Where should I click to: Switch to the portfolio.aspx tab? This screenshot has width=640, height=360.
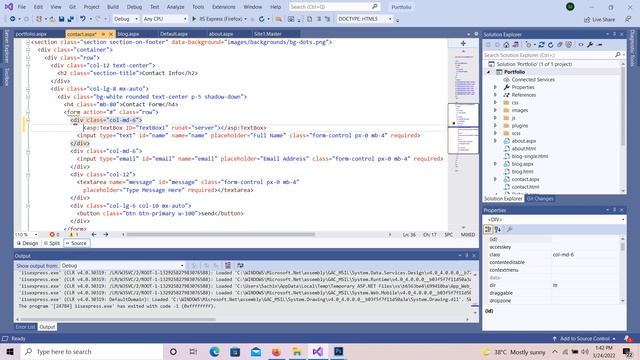tap(31, 34)
